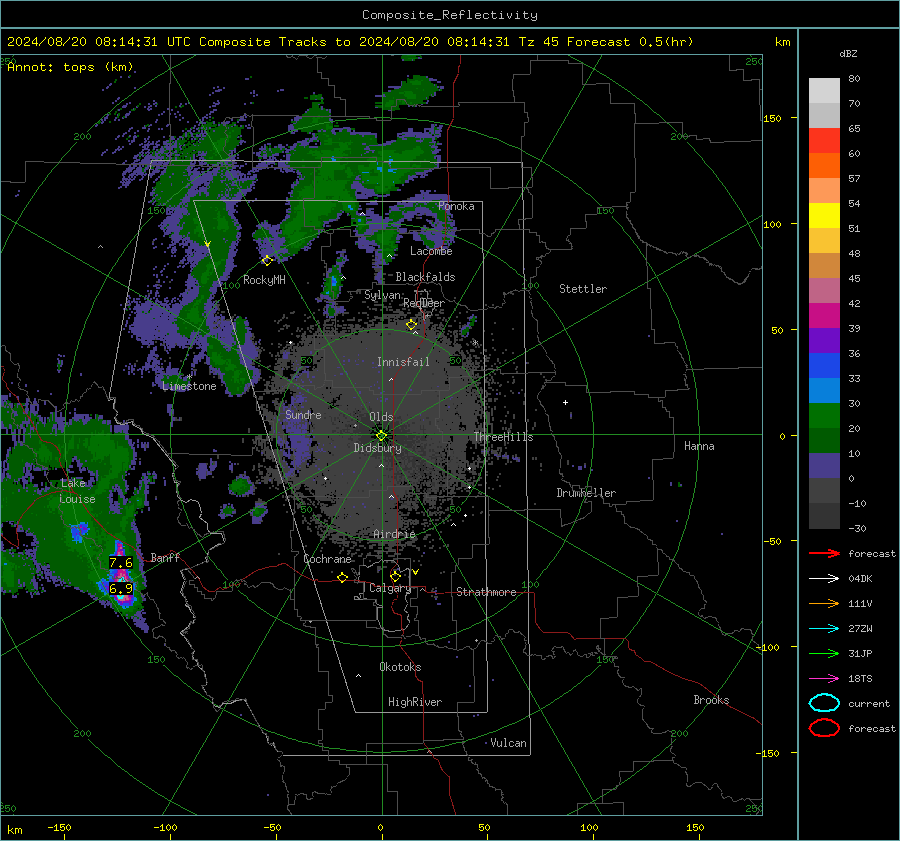The height and width of the screenshot is (841, 900).
Task: Click the Banff town label
Action: click(x=165, y=557)
